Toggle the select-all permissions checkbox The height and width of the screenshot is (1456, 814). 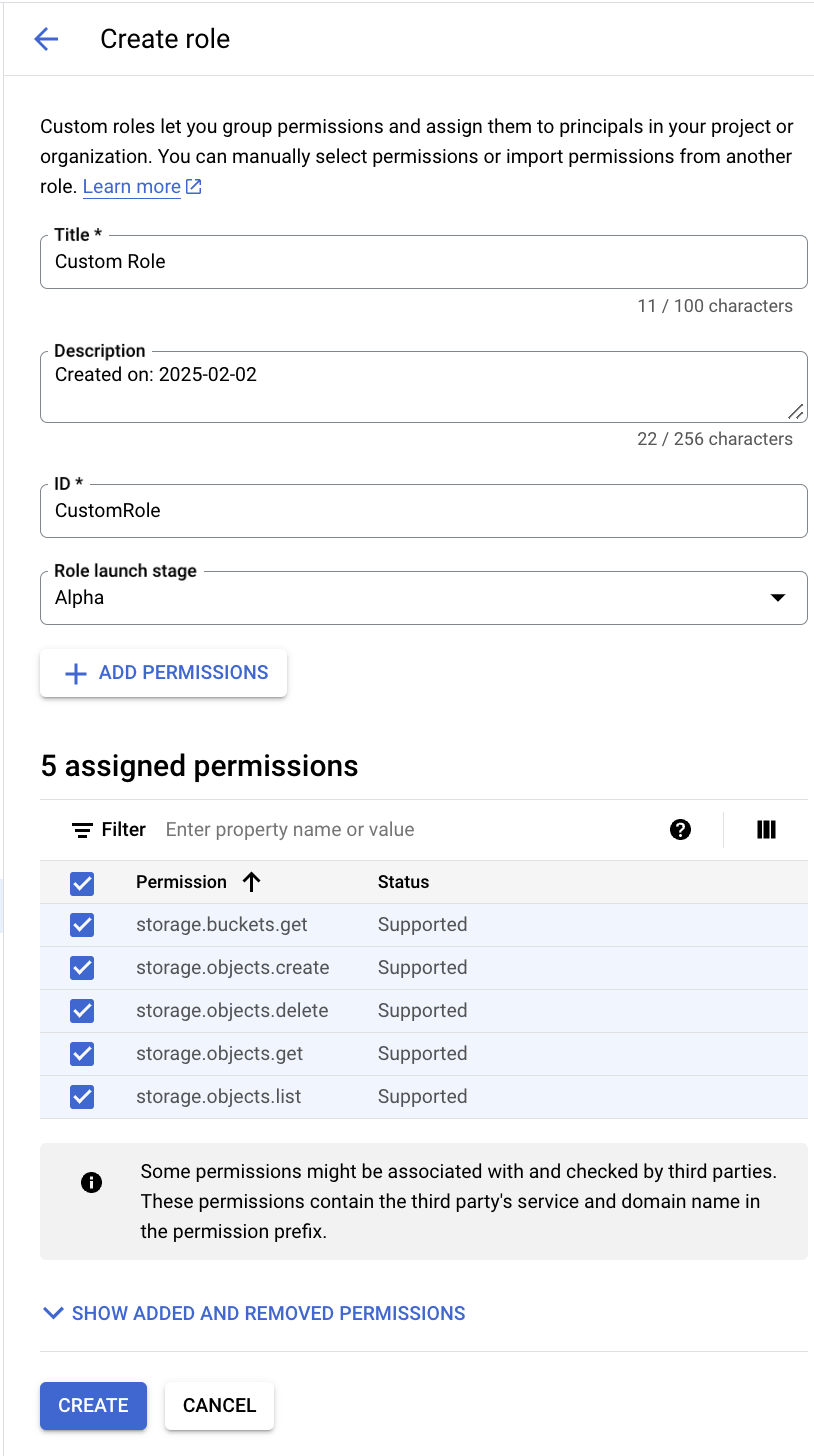(82, 883)
